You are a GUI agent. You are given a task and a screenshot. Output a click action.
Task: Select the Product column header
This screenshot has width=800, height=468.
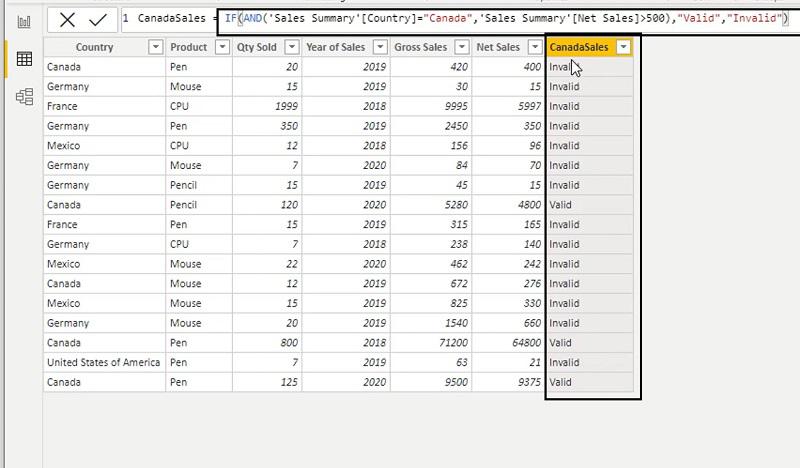coord(188,47)
